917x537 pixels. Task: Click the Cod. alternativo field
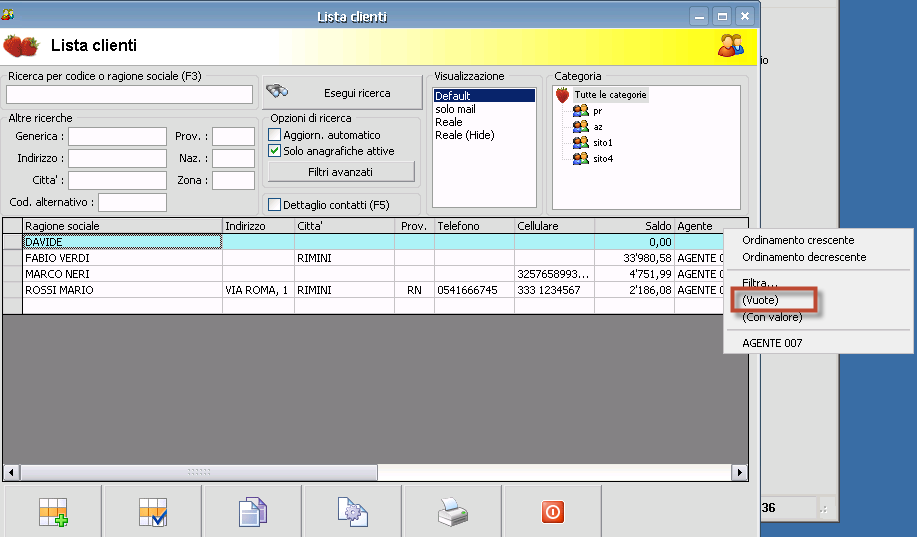pos(132,202)
